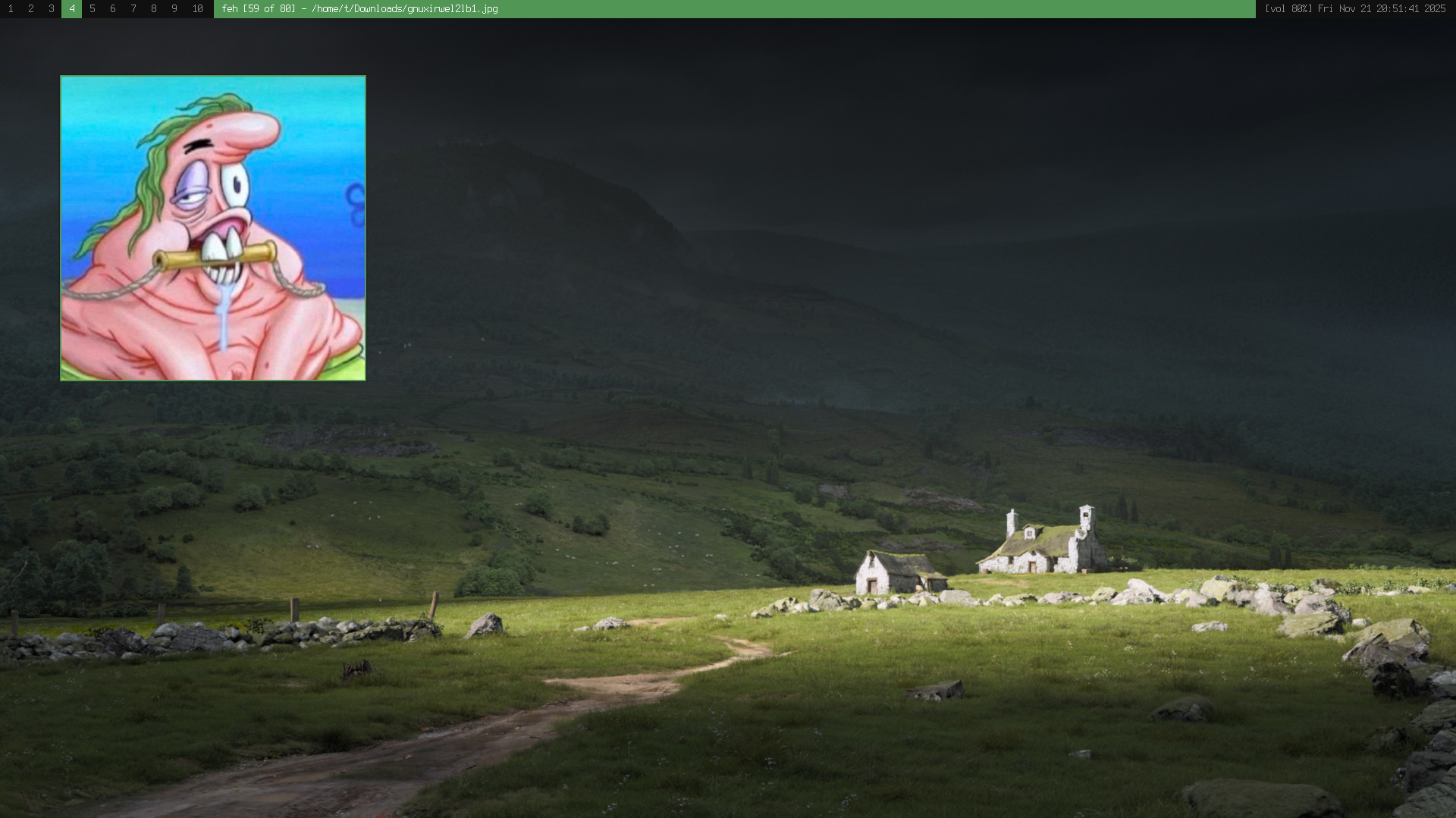Switch to workspace 1

pyautogui.click(x=11, y=9)
